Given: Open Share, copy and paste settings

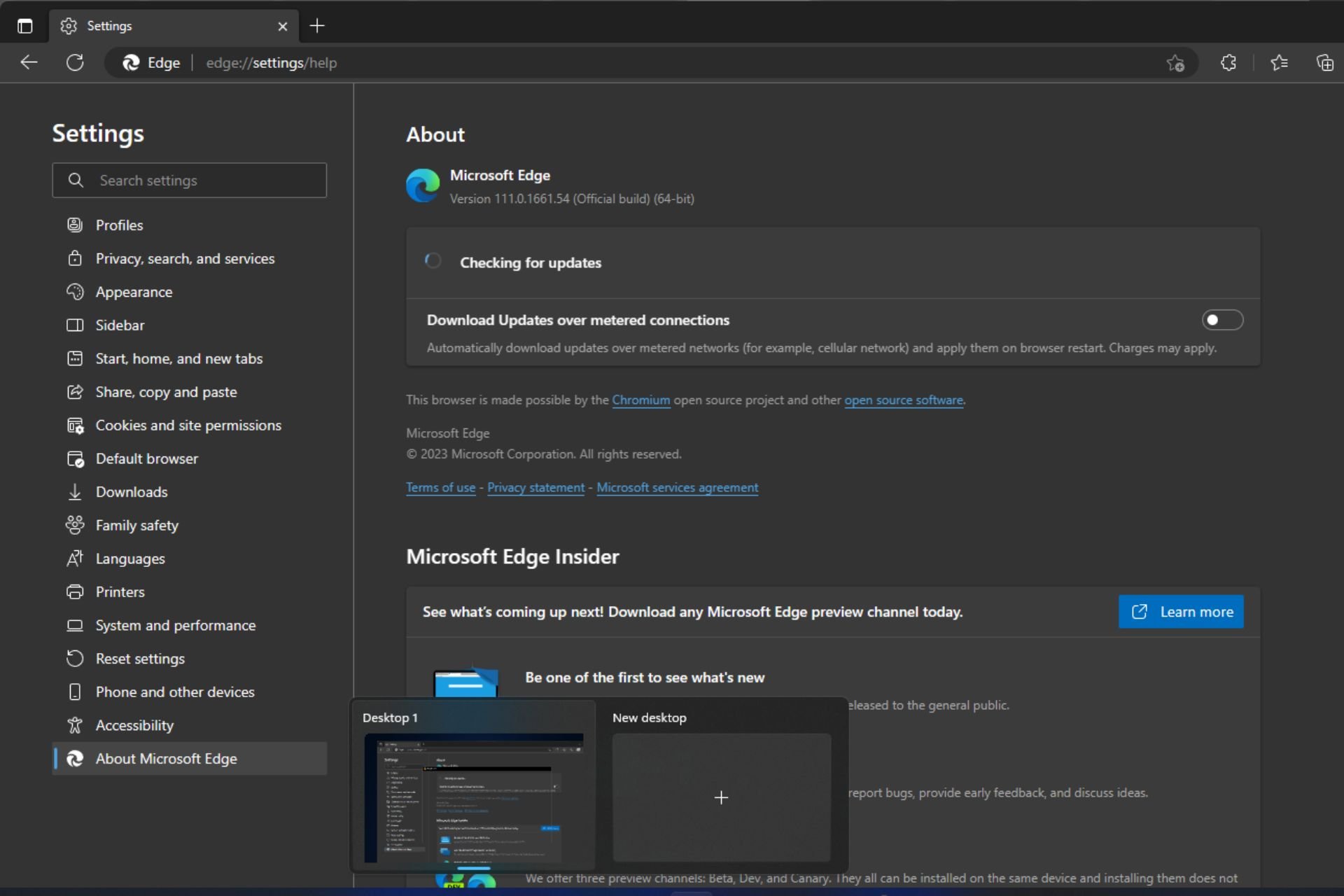Looking at the screenshot, I should click(189, 392).
